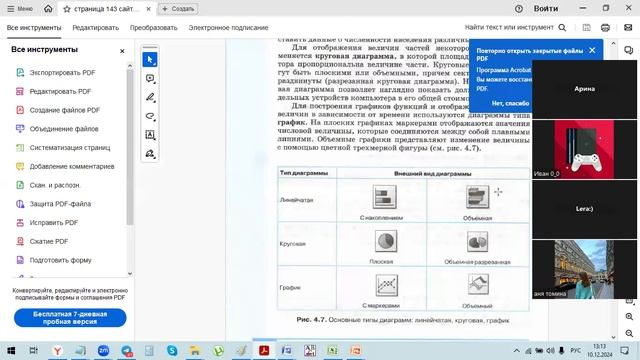This screenshot has height=360, width=640.
Task: Open the Fill and sign pen tool
Action: (x=150, y=154)
